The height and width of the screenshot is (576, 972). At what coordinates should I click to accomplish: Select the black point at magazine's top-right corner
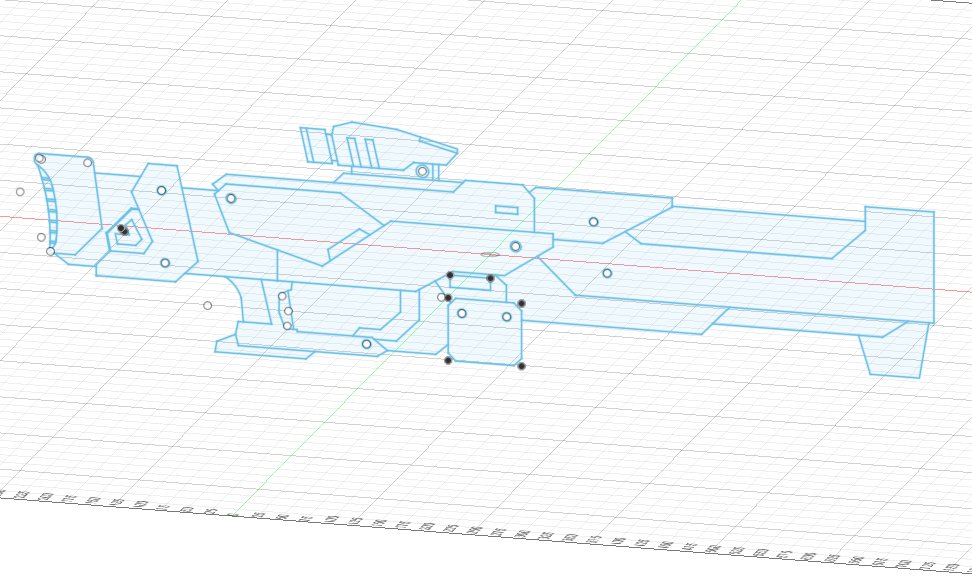[x=521, y=303]
